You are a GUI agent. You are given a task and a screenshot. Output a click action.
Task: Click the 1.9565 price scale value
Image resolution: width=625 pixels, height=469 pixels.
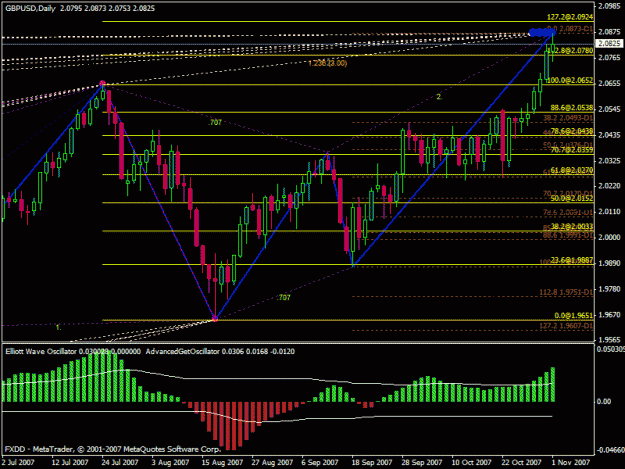pyautogui.click(x=610, y=340)
